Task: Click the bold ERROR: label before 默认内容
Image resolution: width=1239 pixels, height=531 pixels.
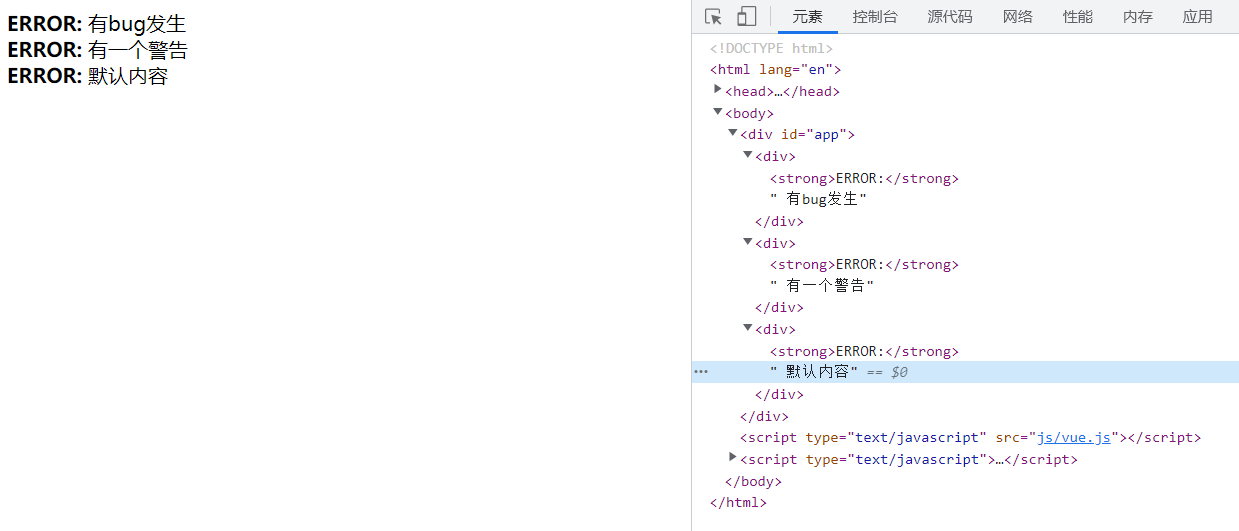Action: (44, 76)
